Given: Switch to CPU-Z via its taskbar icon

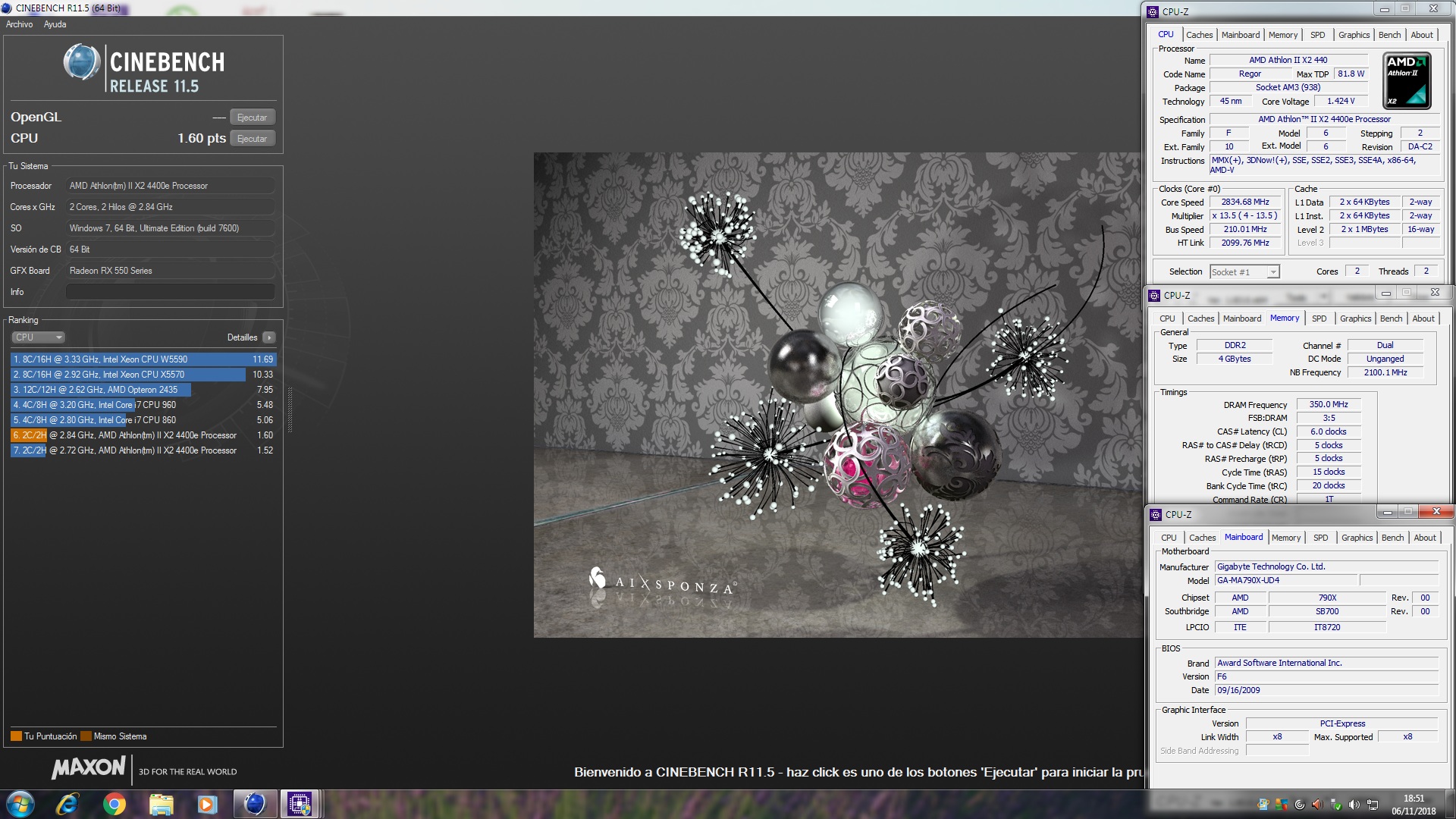Looking at the screenshot, I should [x=300, y=804].
